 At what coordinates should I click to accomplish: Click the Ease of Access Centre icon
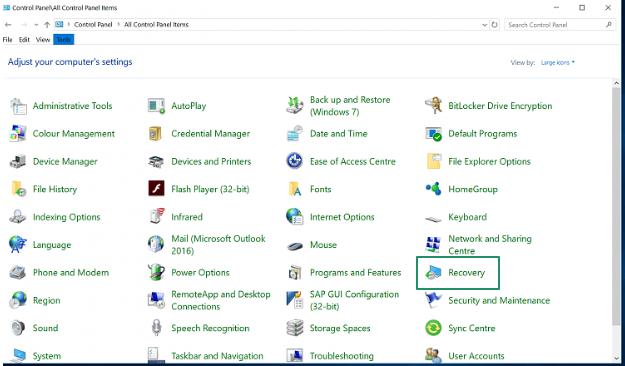click(x=295, y=161)
